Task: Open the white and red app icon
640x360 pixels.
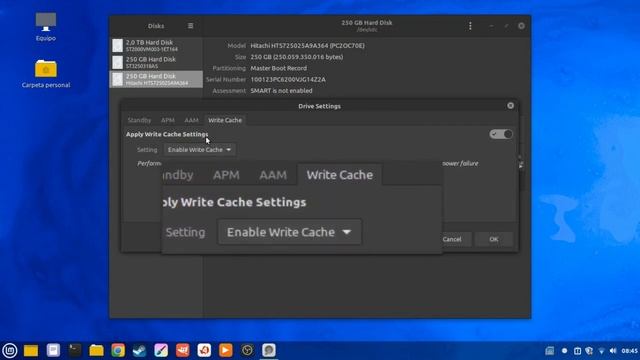Action: tap(204, 350)
